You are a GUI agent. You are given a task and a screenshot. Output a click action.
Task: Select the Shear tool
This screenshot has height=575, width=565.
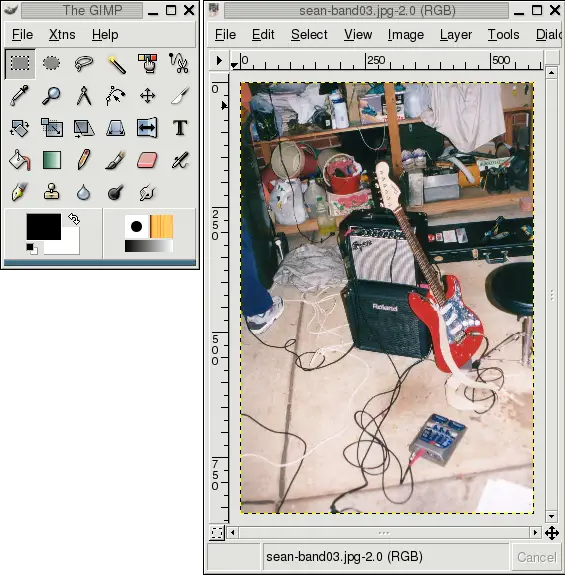click(84, 128)
